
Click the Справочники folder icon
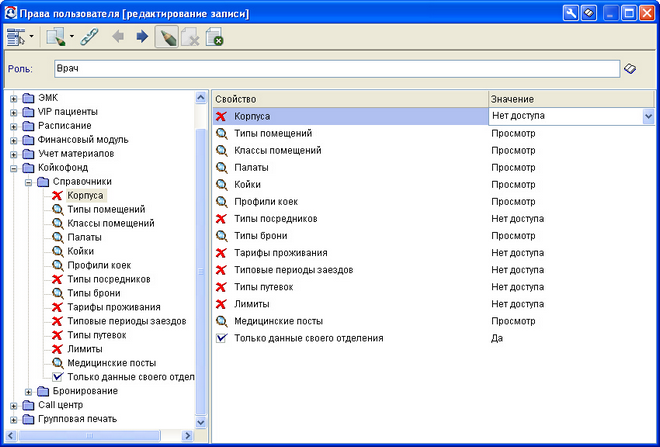pyautogui.click(x=43, y=182)
